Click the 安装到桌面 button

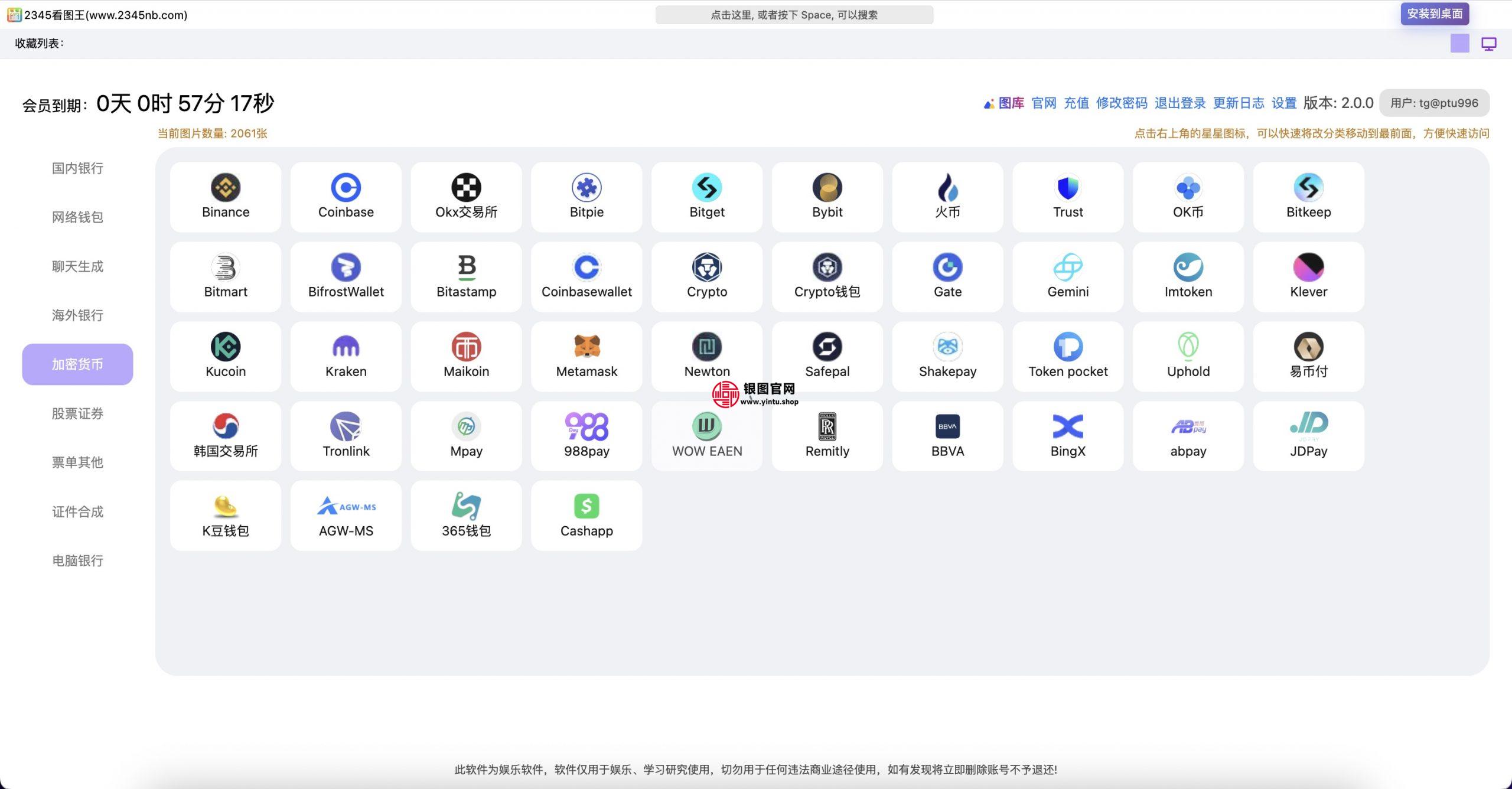[x=1435, y=14]
